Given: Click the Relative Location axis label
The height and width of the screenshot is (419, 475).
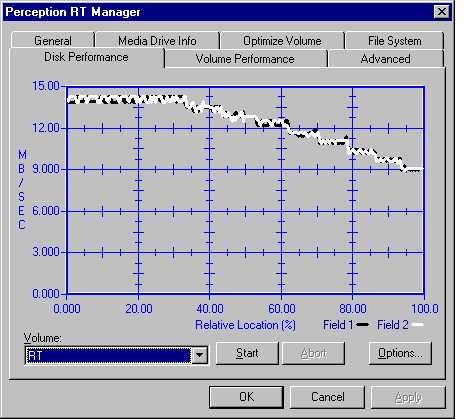Looking at the screenshot, I should [245, 325].
